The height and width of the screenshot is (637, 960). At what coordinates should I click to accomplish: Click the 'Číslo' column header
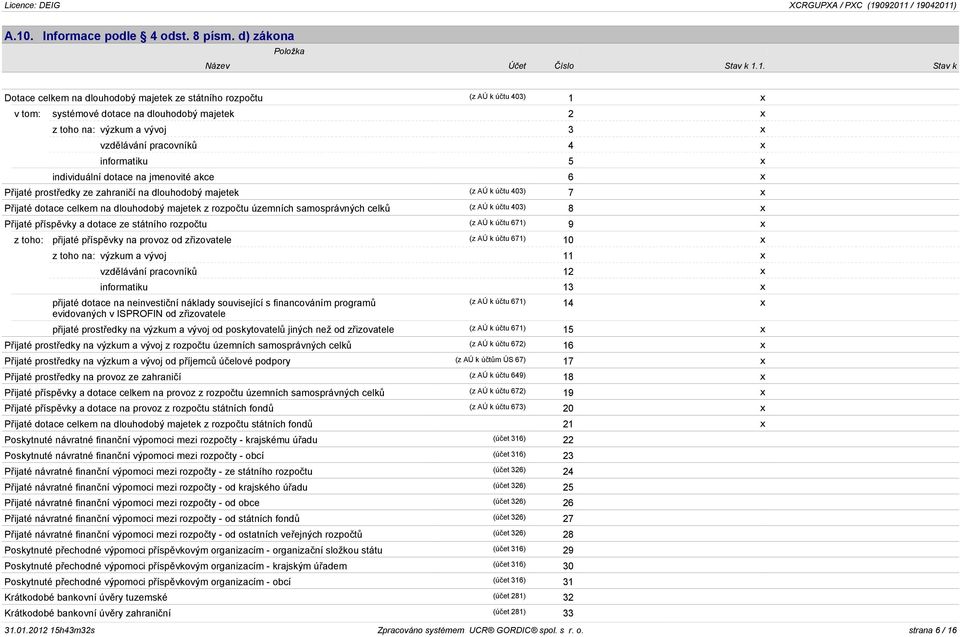(x=564, y=66)
